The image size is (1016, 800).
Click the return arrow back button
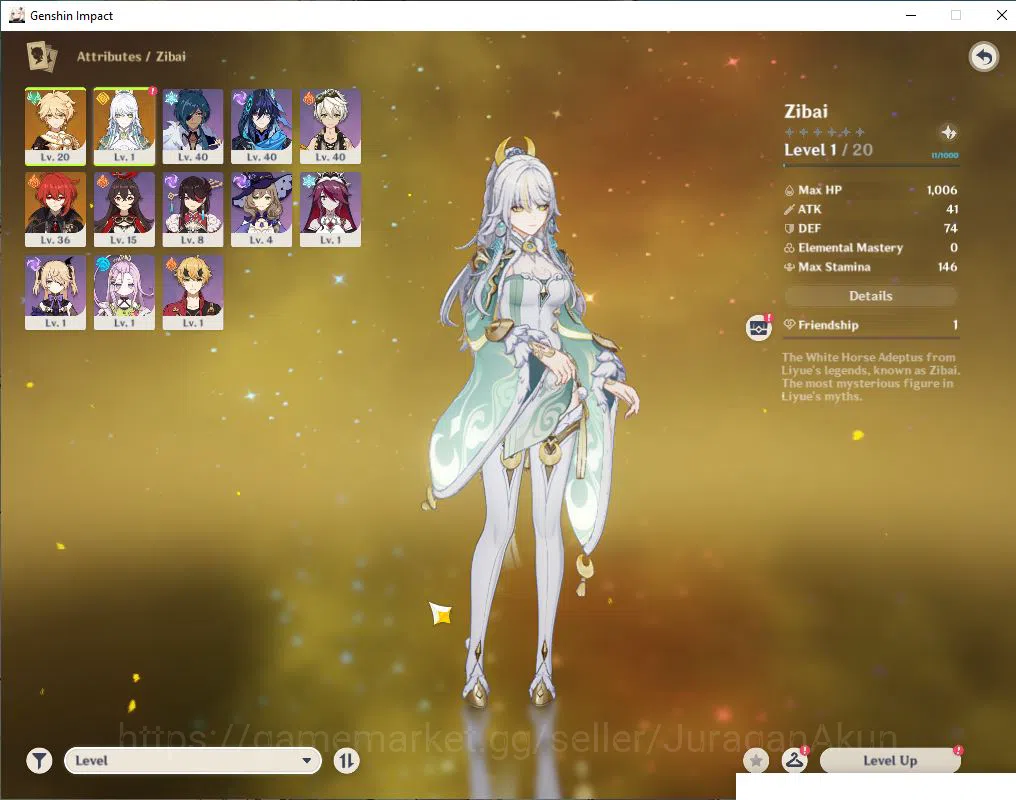[x=984, y=57]
